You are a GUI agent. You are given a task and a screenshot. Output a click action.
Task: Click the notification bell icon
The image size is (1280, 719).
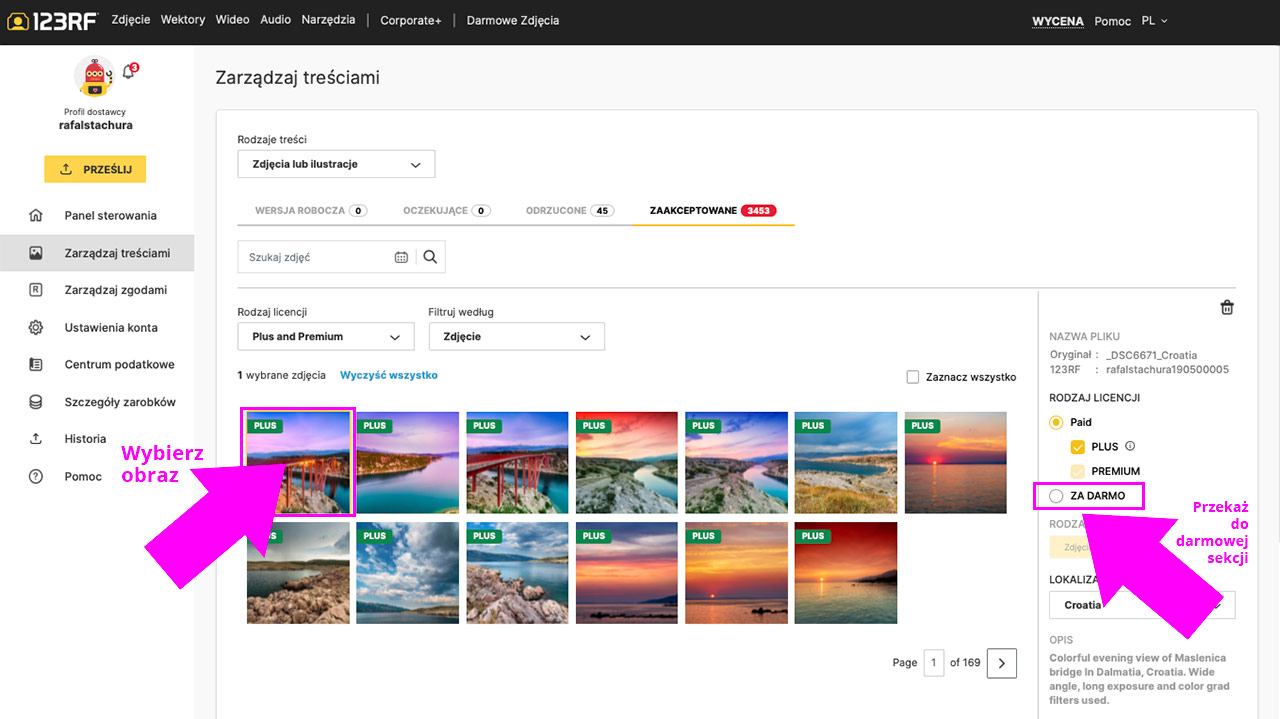click(x=128, y=72)
